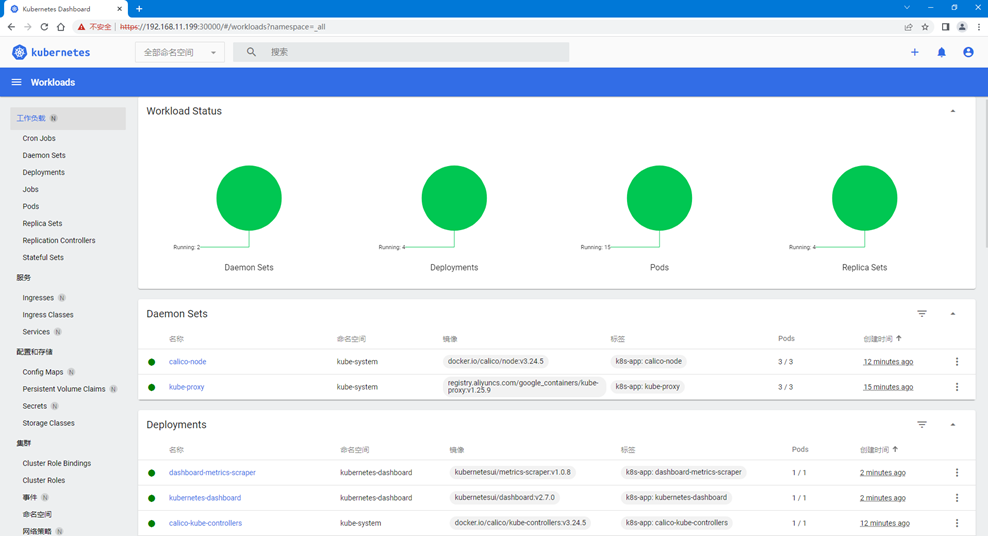Open the dashboard-metrics-scraper deployment link
Image resolution: width=988 pixels, height=536 pixels.
pos(212,472)
